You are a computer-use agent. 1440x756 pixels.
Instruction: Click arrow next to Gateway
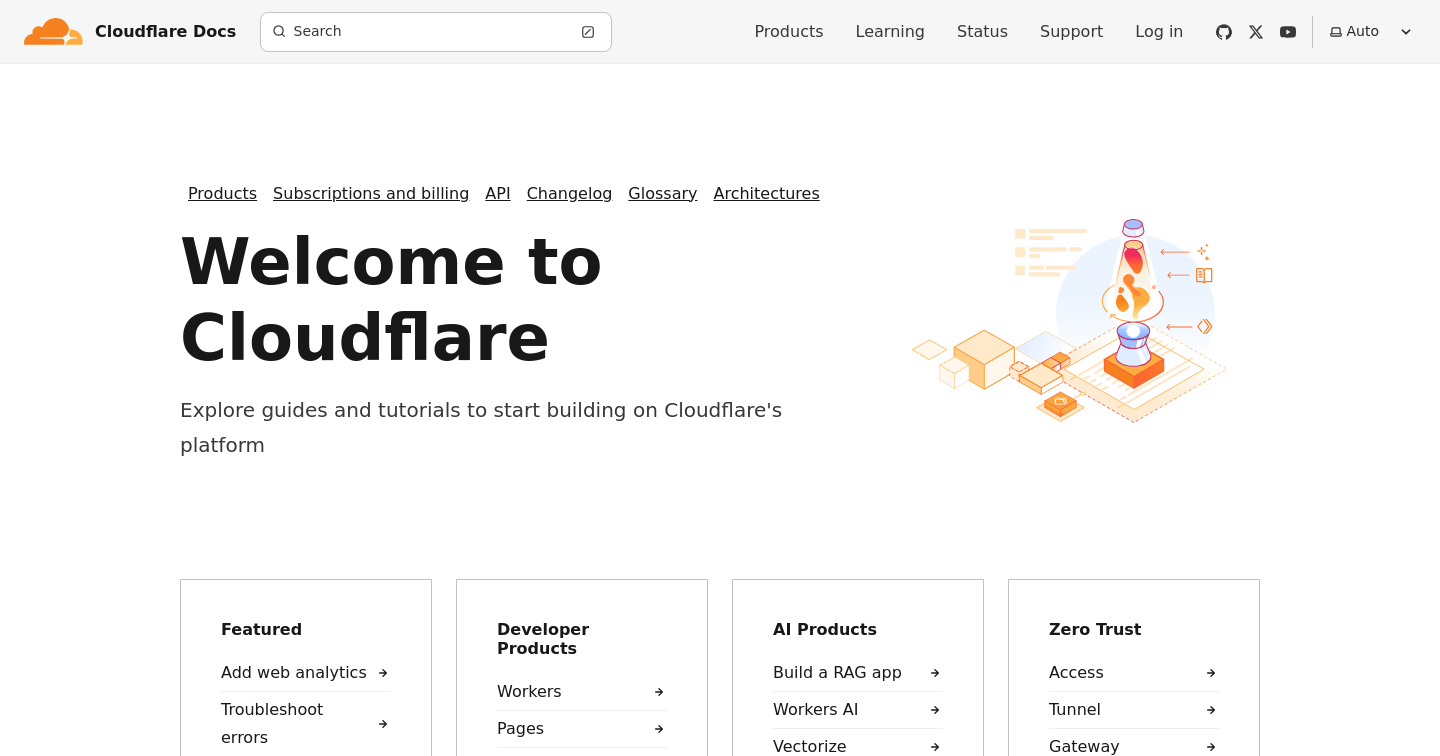coord(1211,747)
